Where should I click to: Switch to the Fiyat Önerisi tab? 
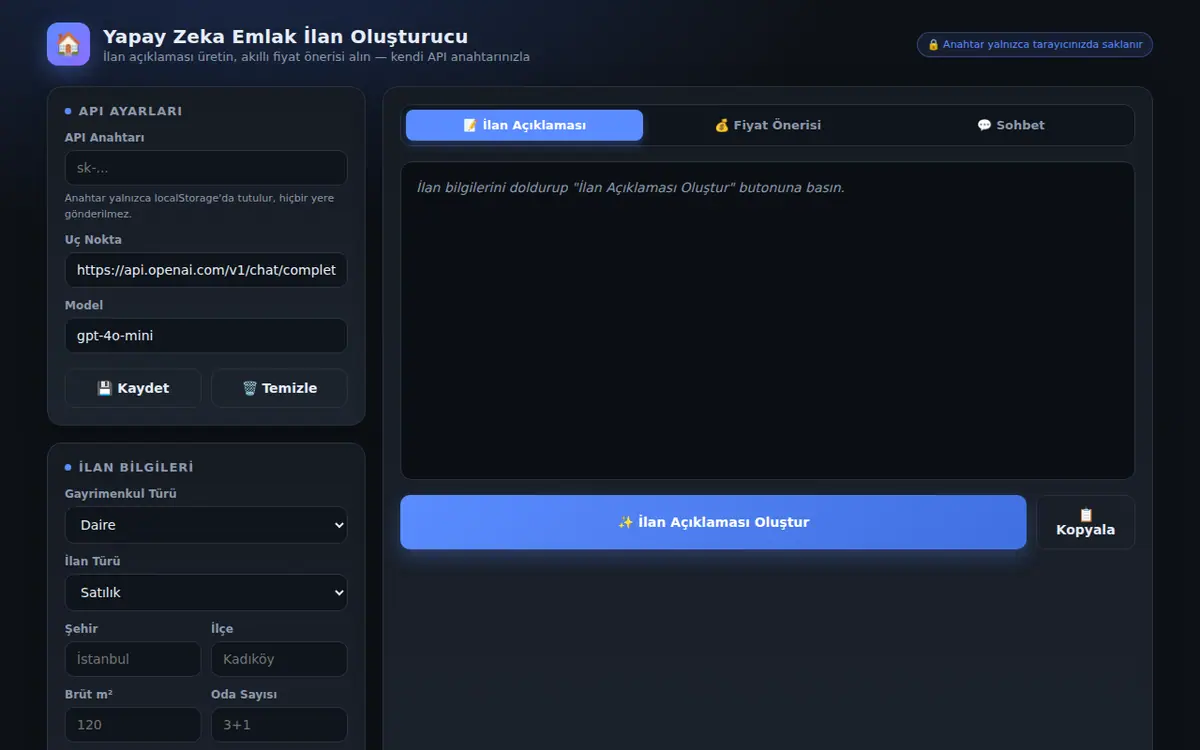pyautogui.click(x=768, y=125)
